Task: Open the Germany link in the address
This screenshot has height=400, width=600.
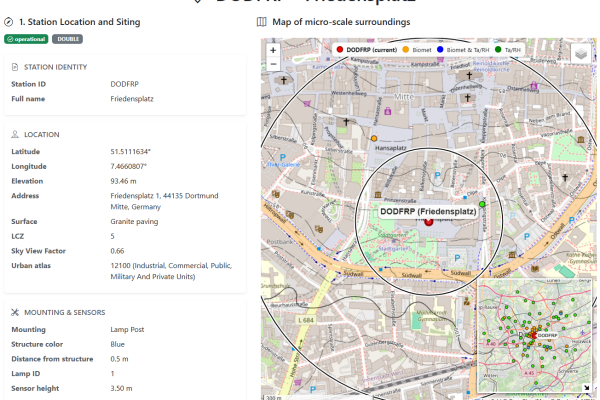Action: pos(146,206)
